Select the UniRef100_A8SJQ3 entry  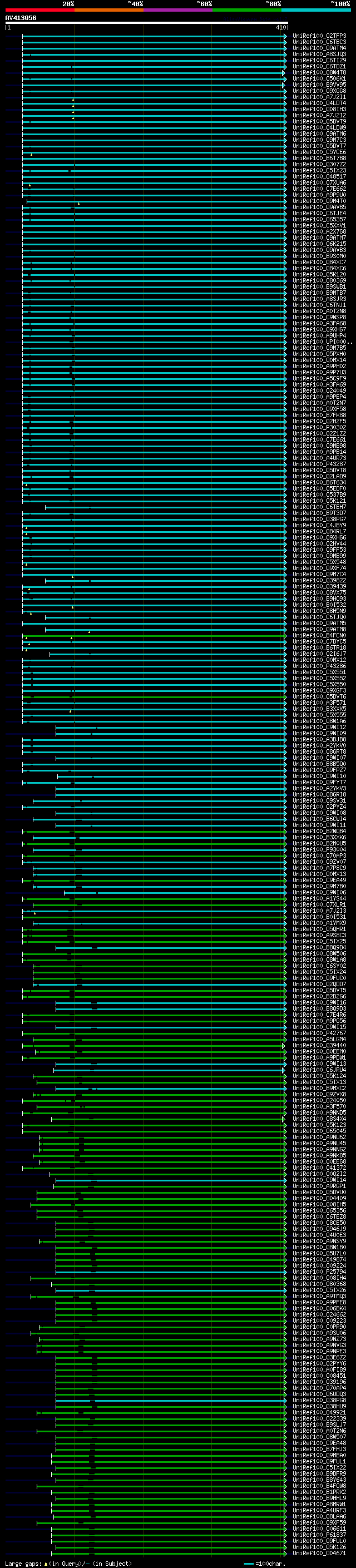point(319,54)
